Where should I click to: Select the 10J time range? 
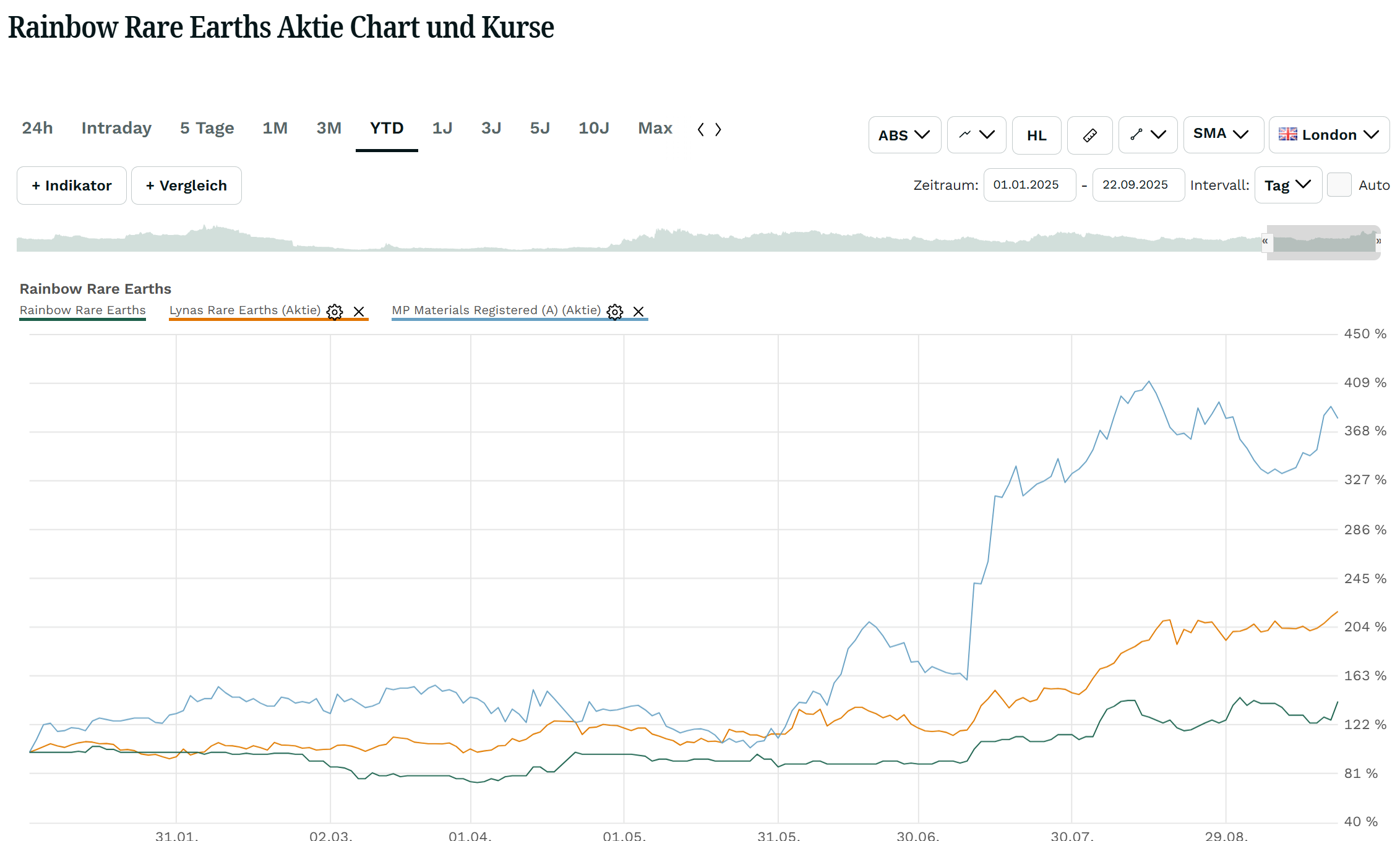[x=593, y=128]
